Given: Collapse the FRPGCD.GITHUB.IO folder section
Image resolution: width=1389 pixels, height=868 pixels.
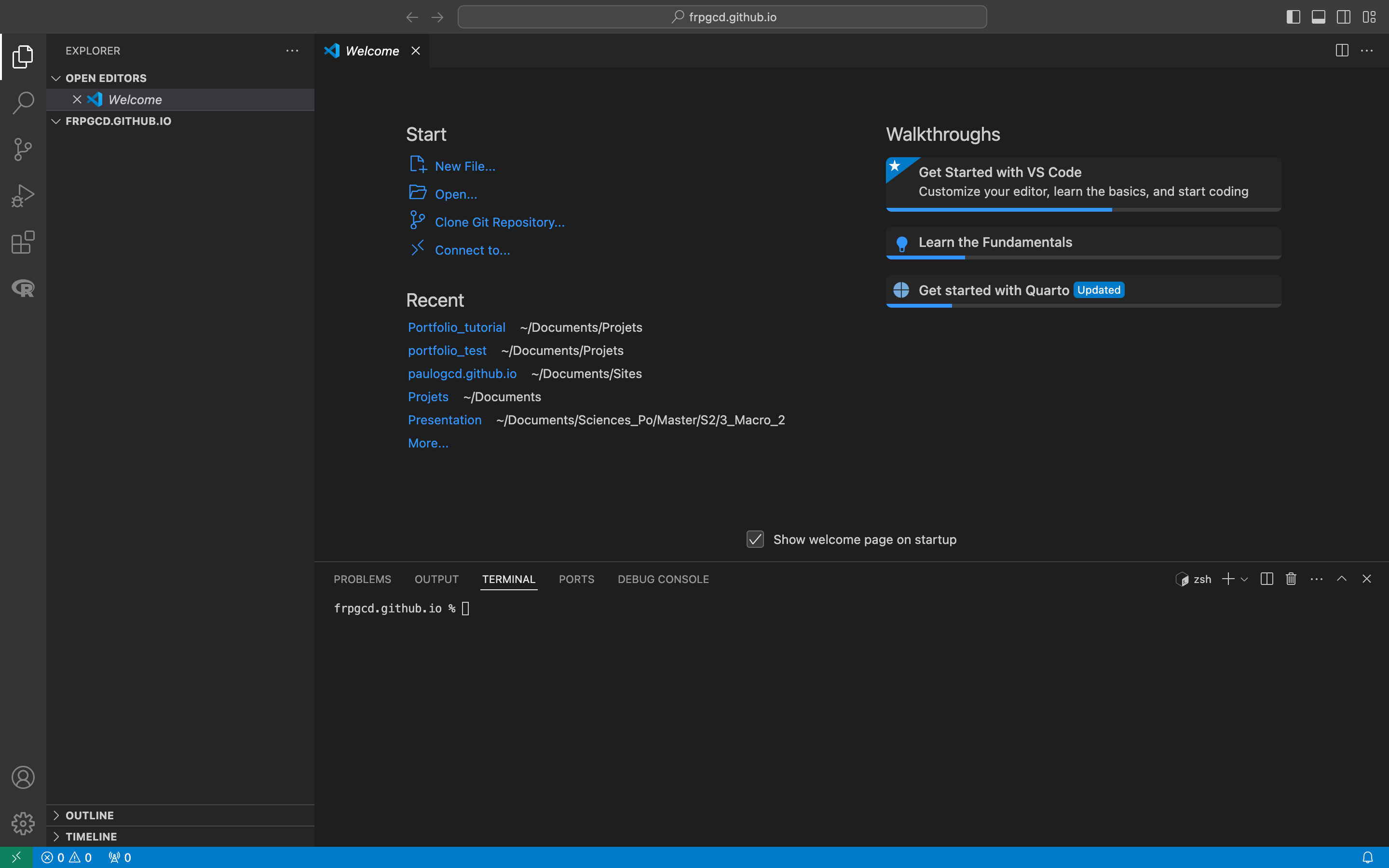Looking at the screenshot, I should coord(180,121).
